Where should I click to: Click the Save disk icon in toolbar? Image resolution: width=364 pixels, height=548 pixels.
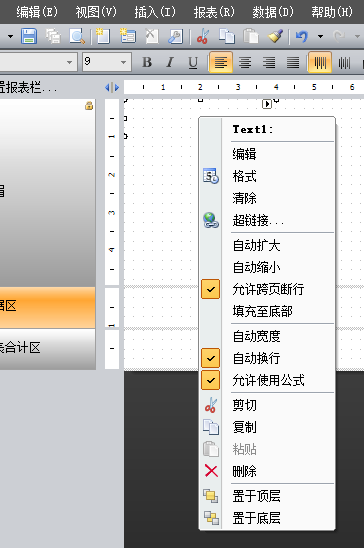29,36
